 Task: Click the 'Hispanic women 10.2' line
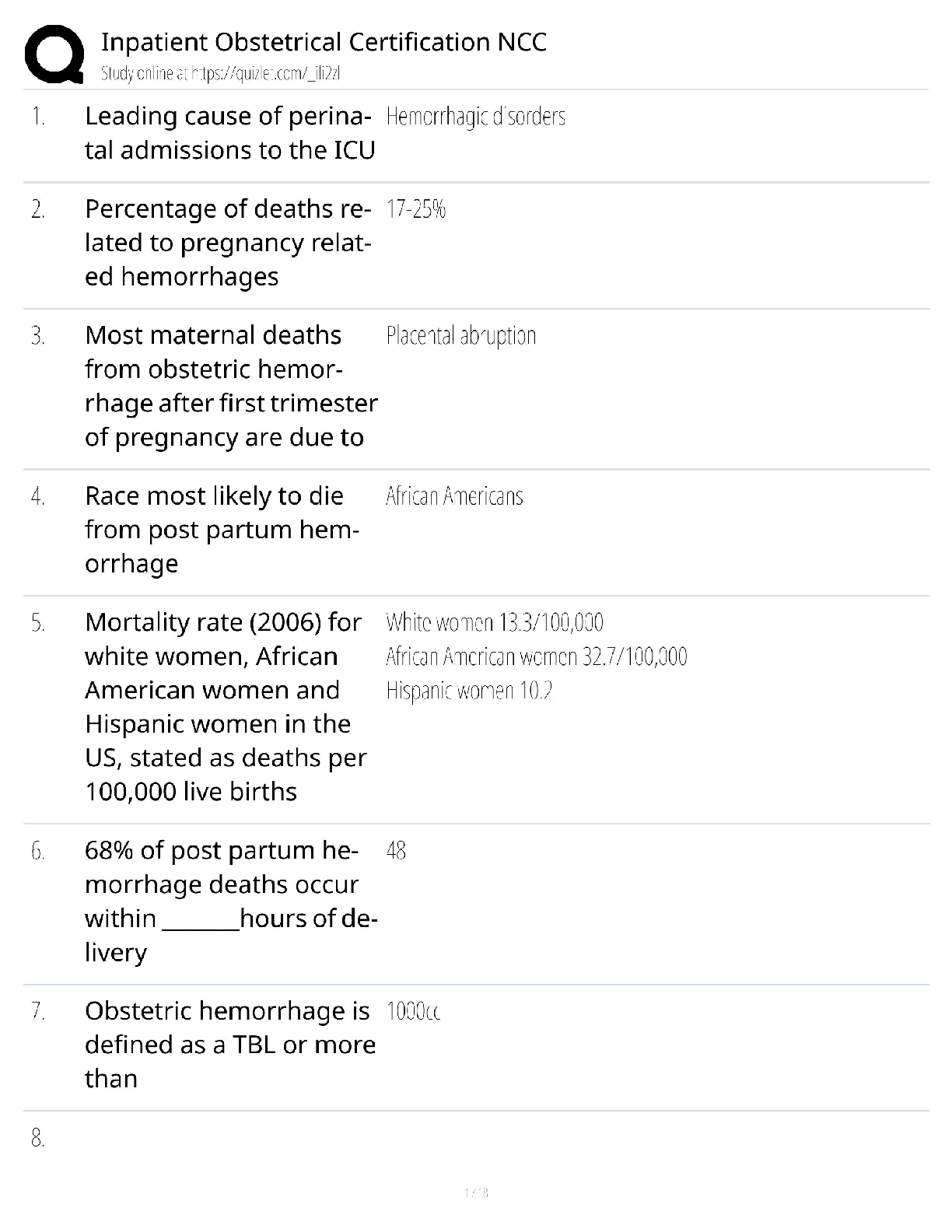pyautogui.click(x=468, y=691)
